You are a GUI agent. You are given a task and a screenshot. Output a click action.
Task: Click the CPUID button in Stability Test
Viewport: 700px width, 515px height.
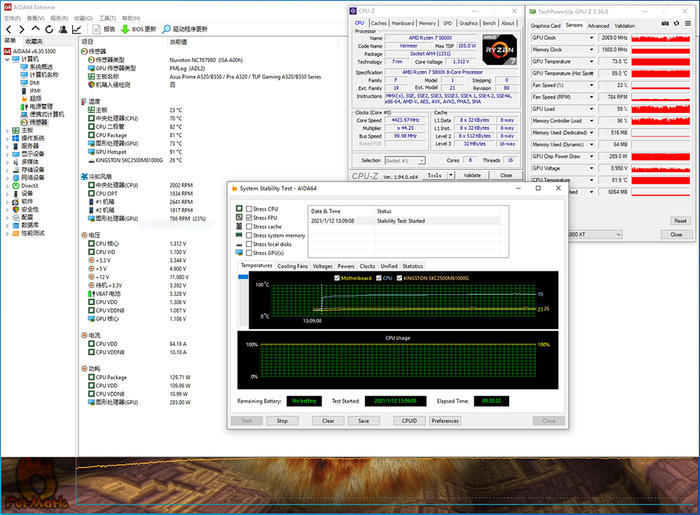(409, 421)
